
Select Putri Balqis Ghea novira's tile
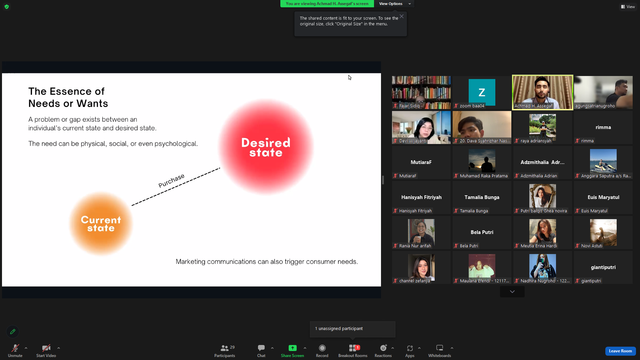tap(542, 198)
